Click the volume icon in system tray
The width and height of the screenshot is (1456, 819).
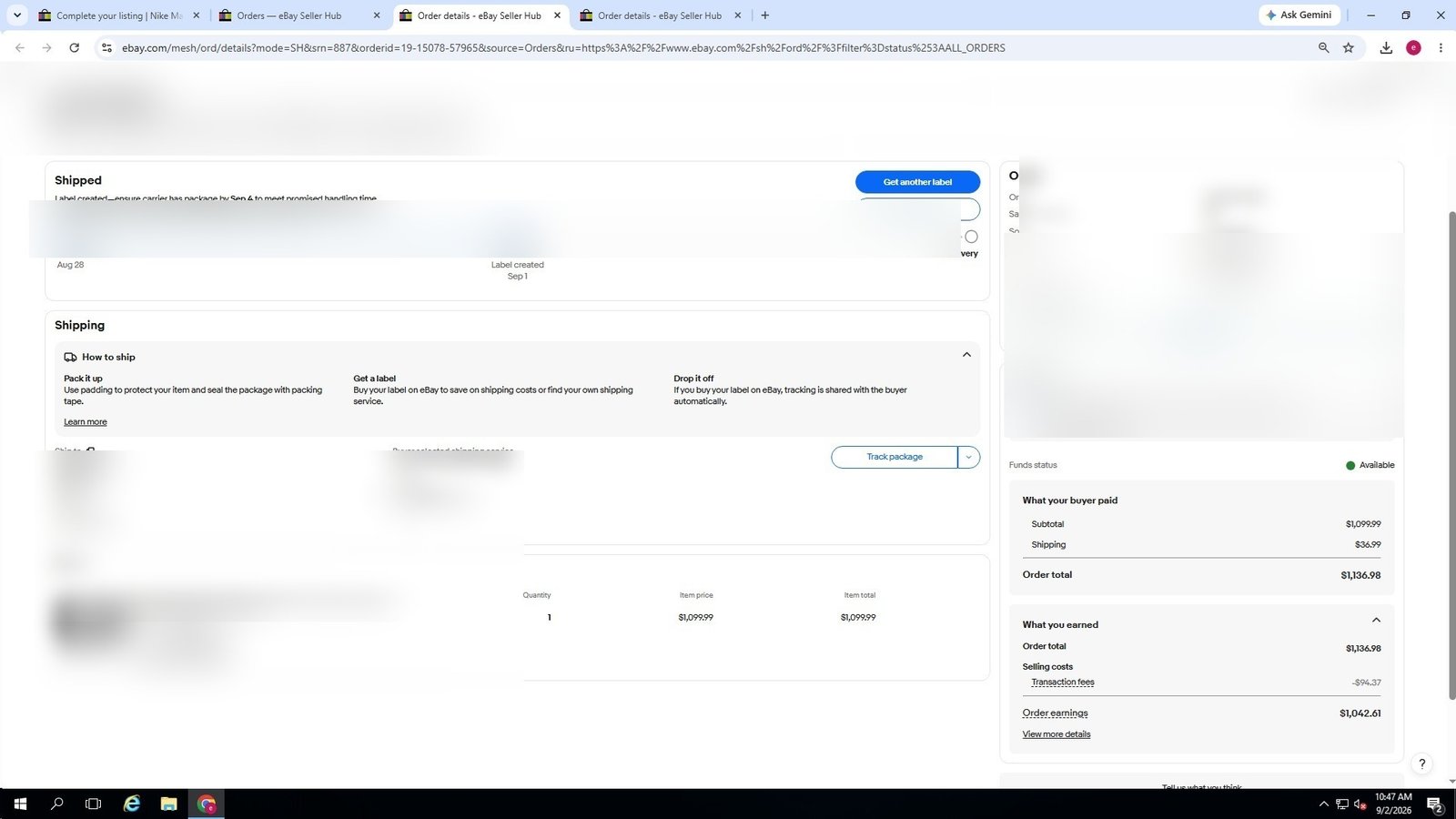point(1360,804)
